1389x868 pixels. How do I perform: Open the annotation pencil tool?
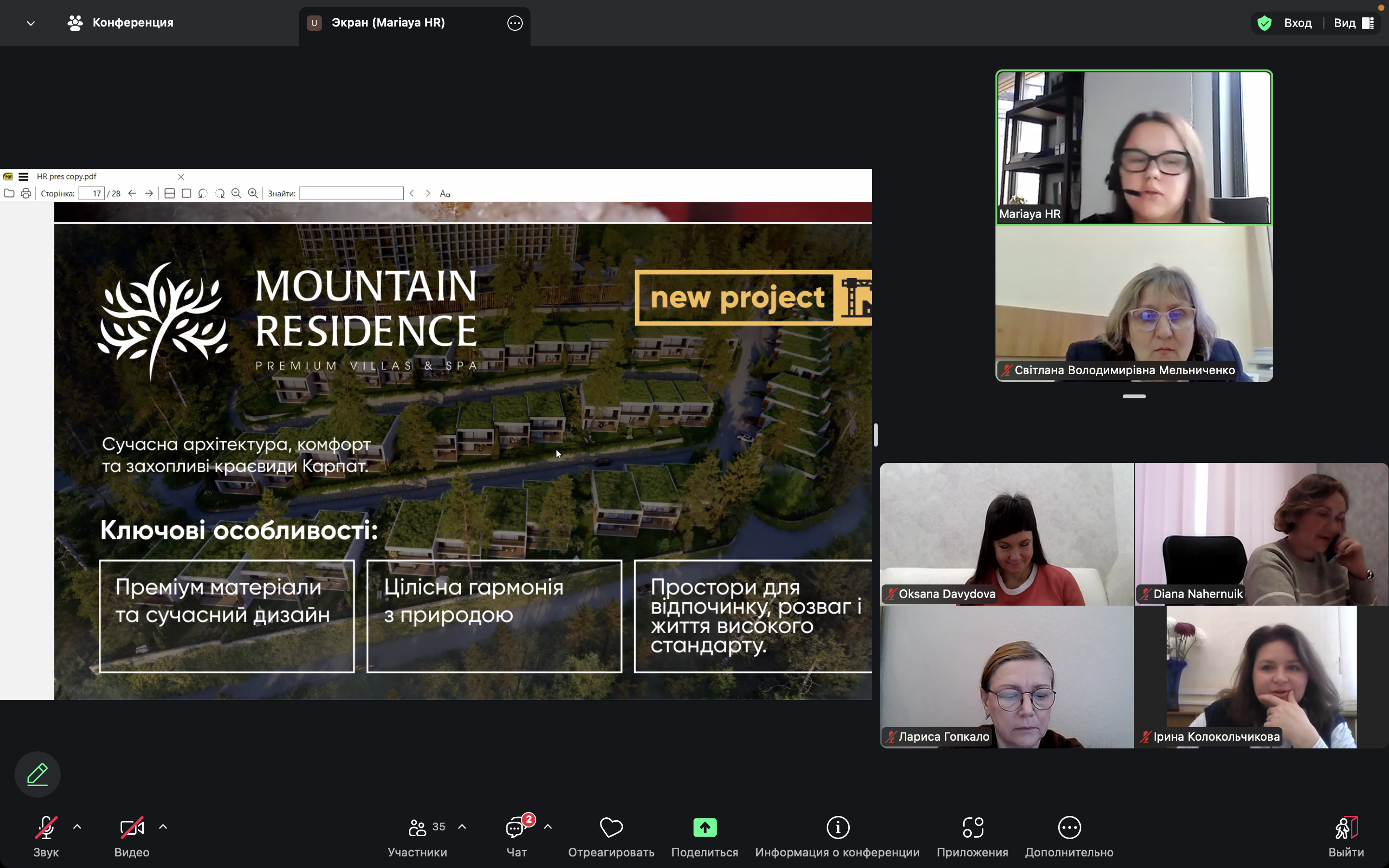(37, 774)
